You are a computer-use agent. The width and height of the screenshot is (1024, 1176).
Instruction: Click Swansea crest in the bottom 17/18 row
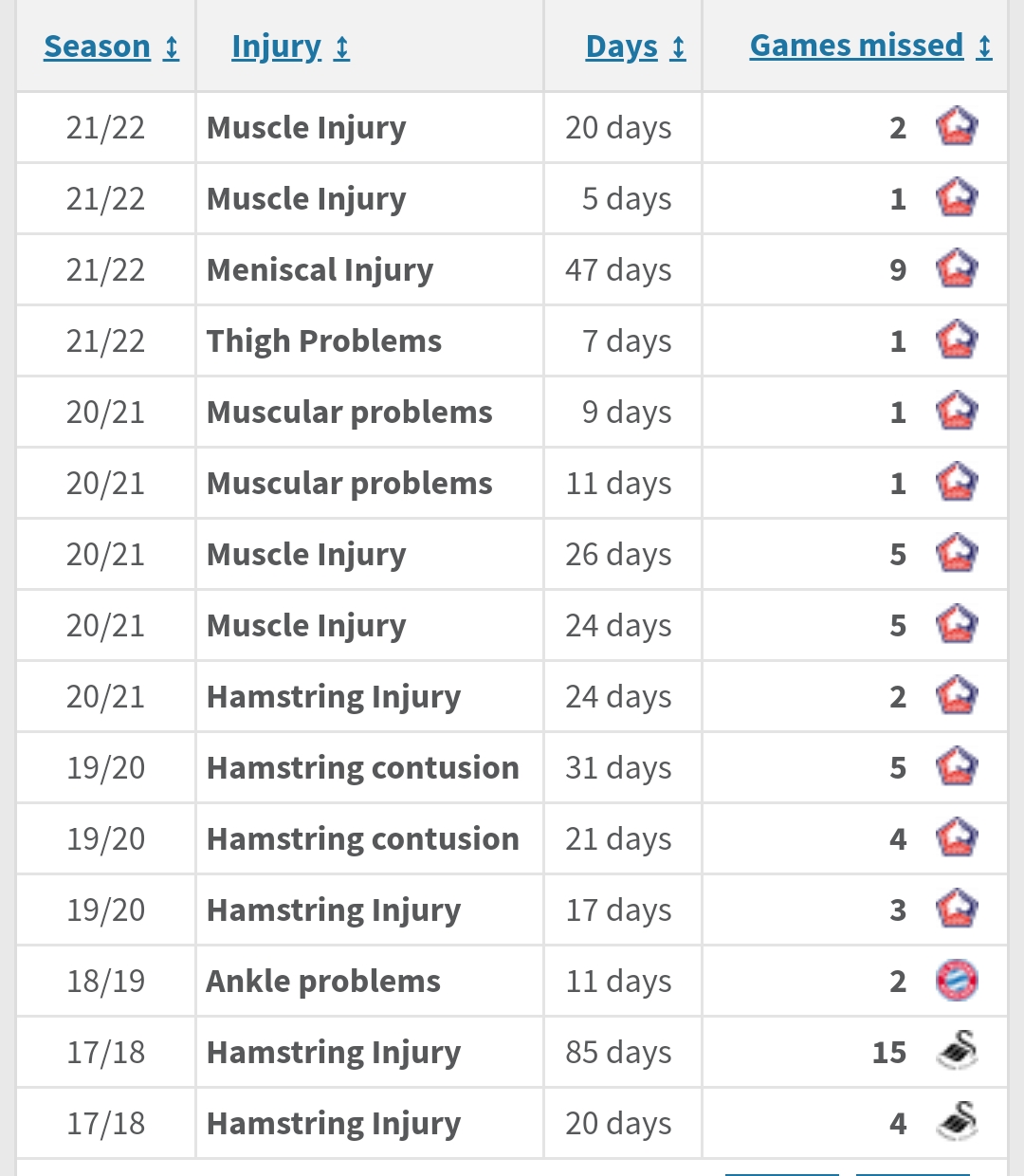[957, 1122]
